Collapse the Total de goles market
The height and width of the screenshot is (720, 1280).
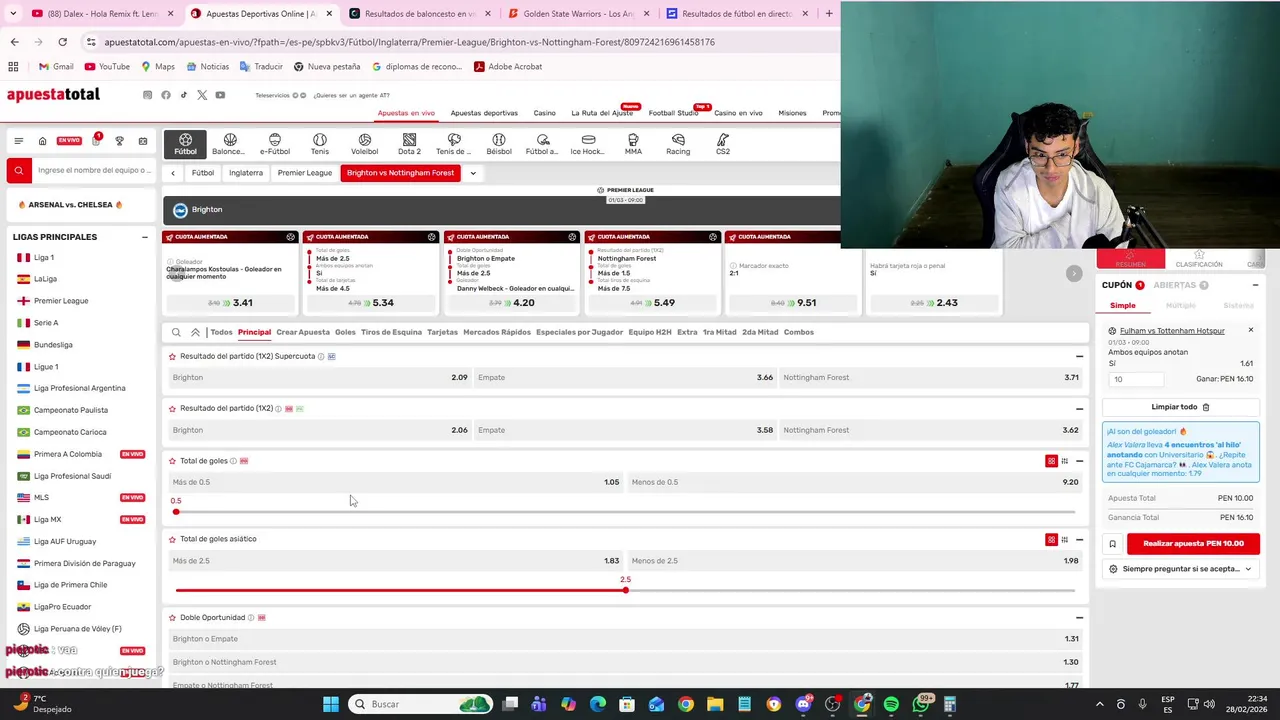click(x=1079, y=461)
